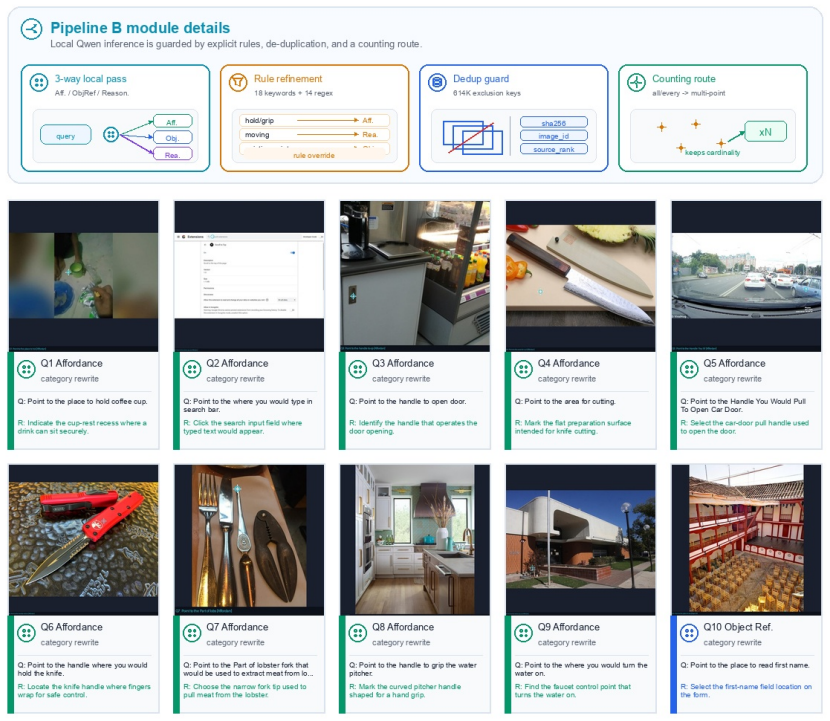The height and width of the screenshot is (721, 830).
Task: Click the 3-way local pass module icon
Action: coord(39,82)
